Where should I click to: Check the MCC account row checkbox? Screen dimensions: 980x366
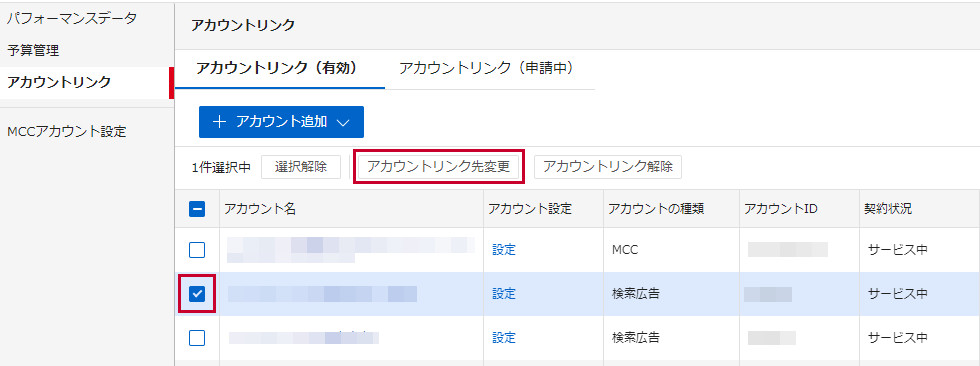coord(197,250)
